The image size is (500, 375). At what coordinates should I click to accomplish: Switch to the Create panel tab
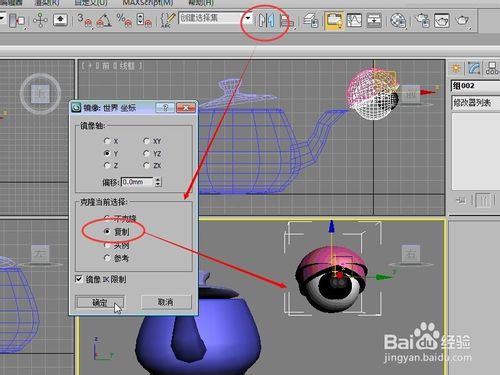tap(456, 68)
